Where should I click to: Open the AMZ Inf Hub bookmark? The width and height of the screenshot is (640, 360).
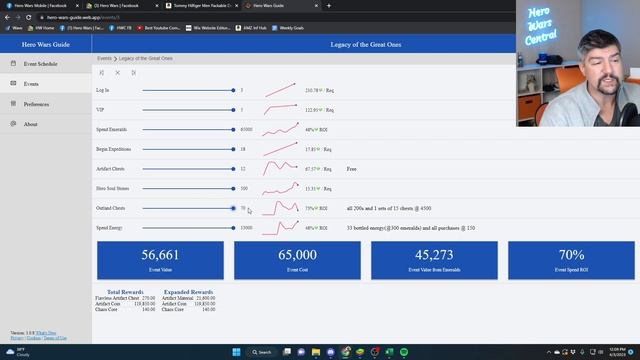(x=251, y=28)
